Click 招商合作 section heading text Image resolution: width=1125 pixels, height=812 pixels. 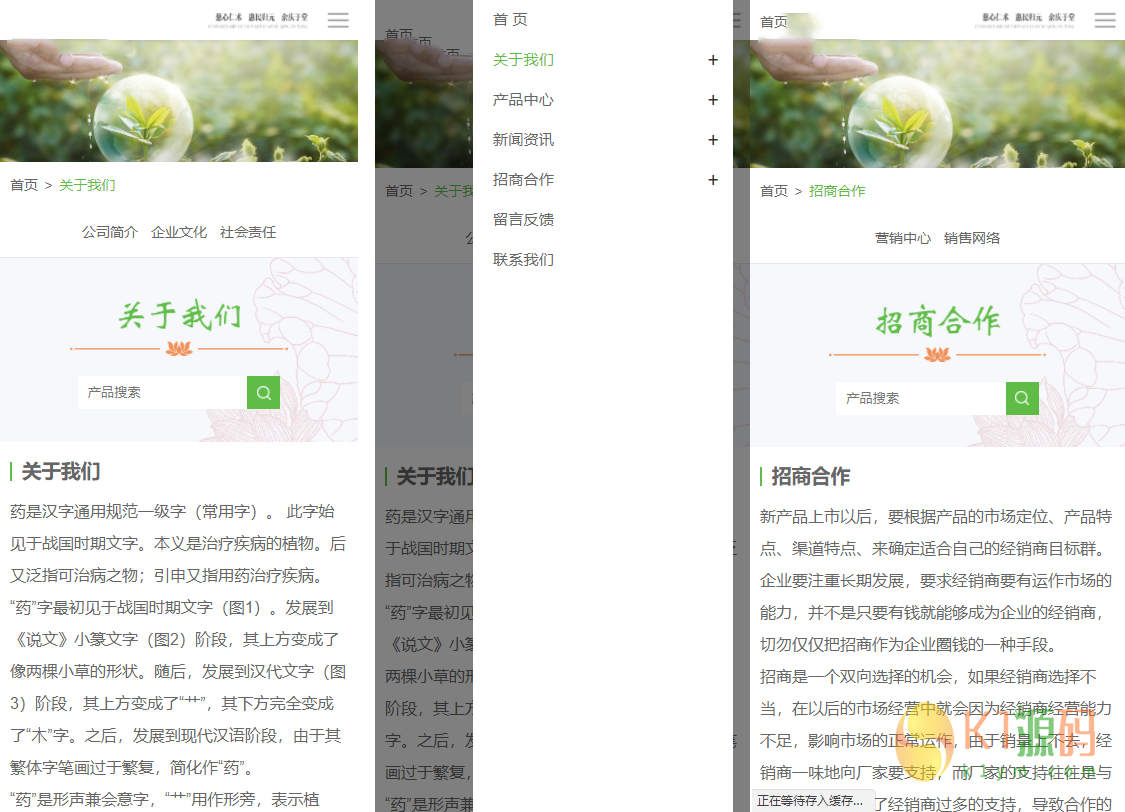pyautogui.click(x=811, y=476)
